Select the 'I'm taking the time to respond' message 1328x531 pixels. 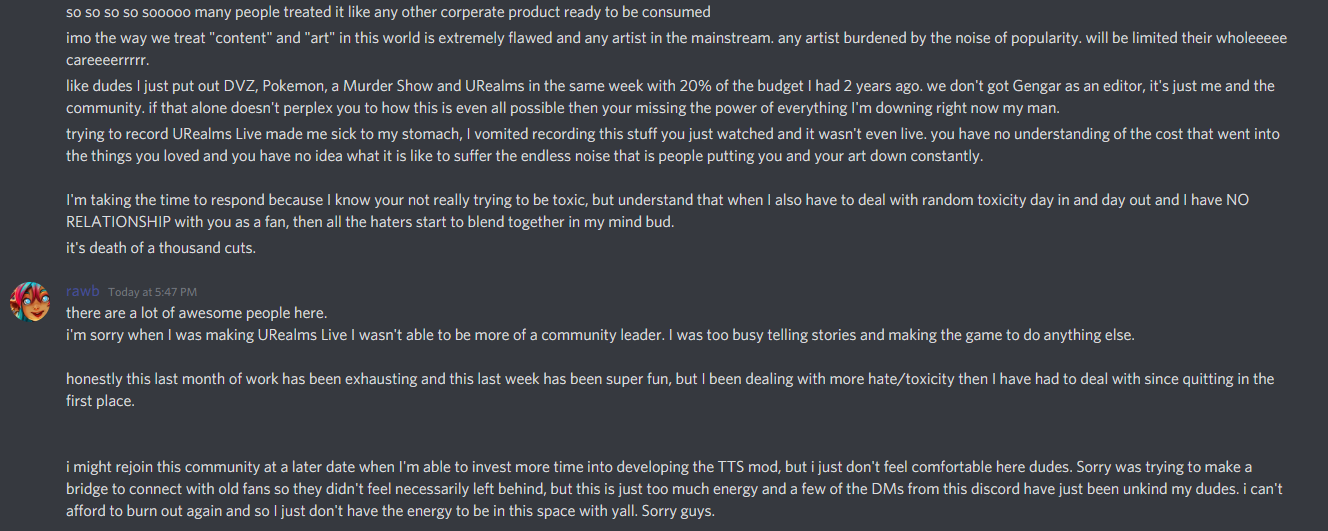click(x=658, y=211)
